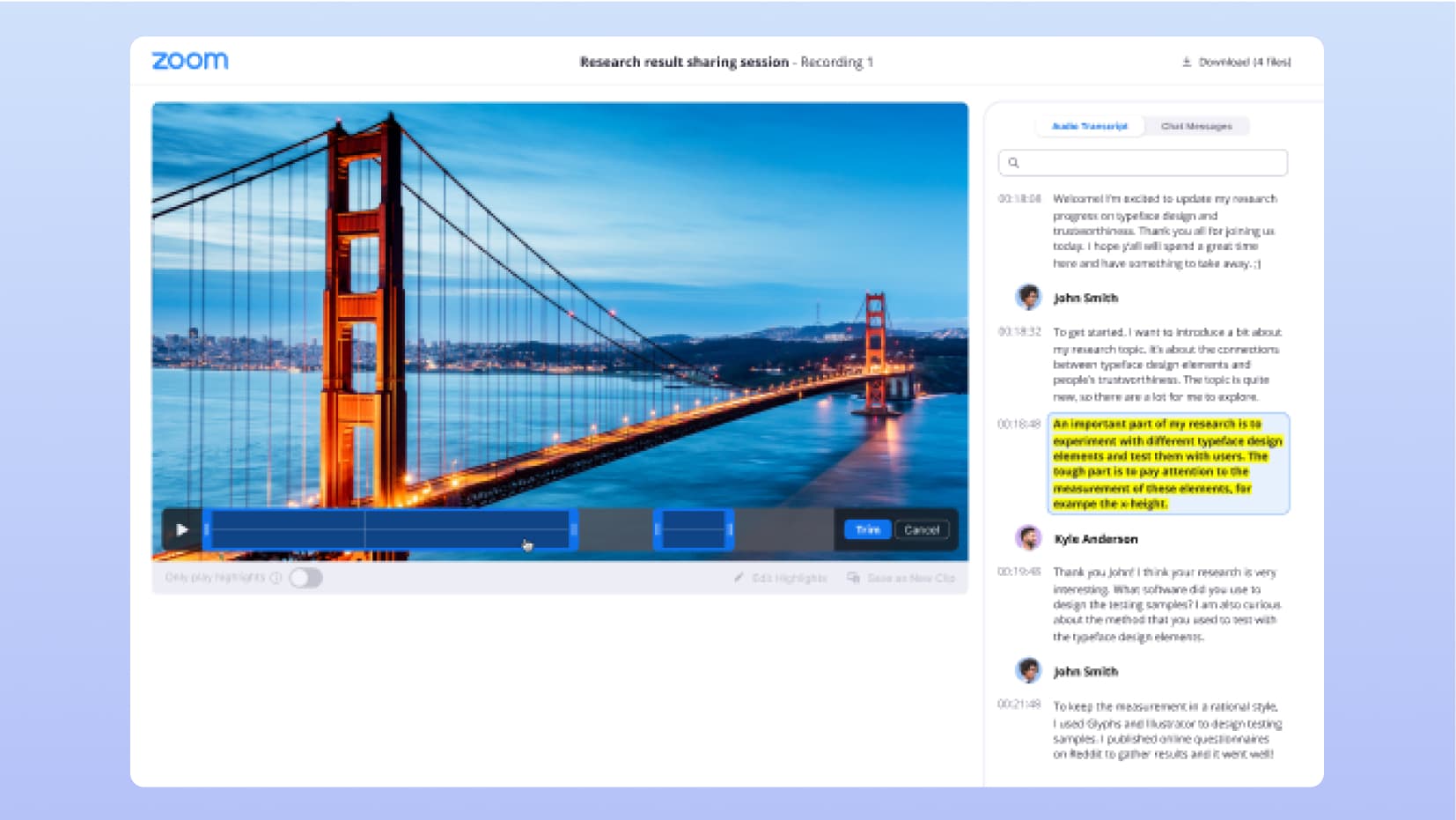Click the Download (4 files) link

point(1244,62)
